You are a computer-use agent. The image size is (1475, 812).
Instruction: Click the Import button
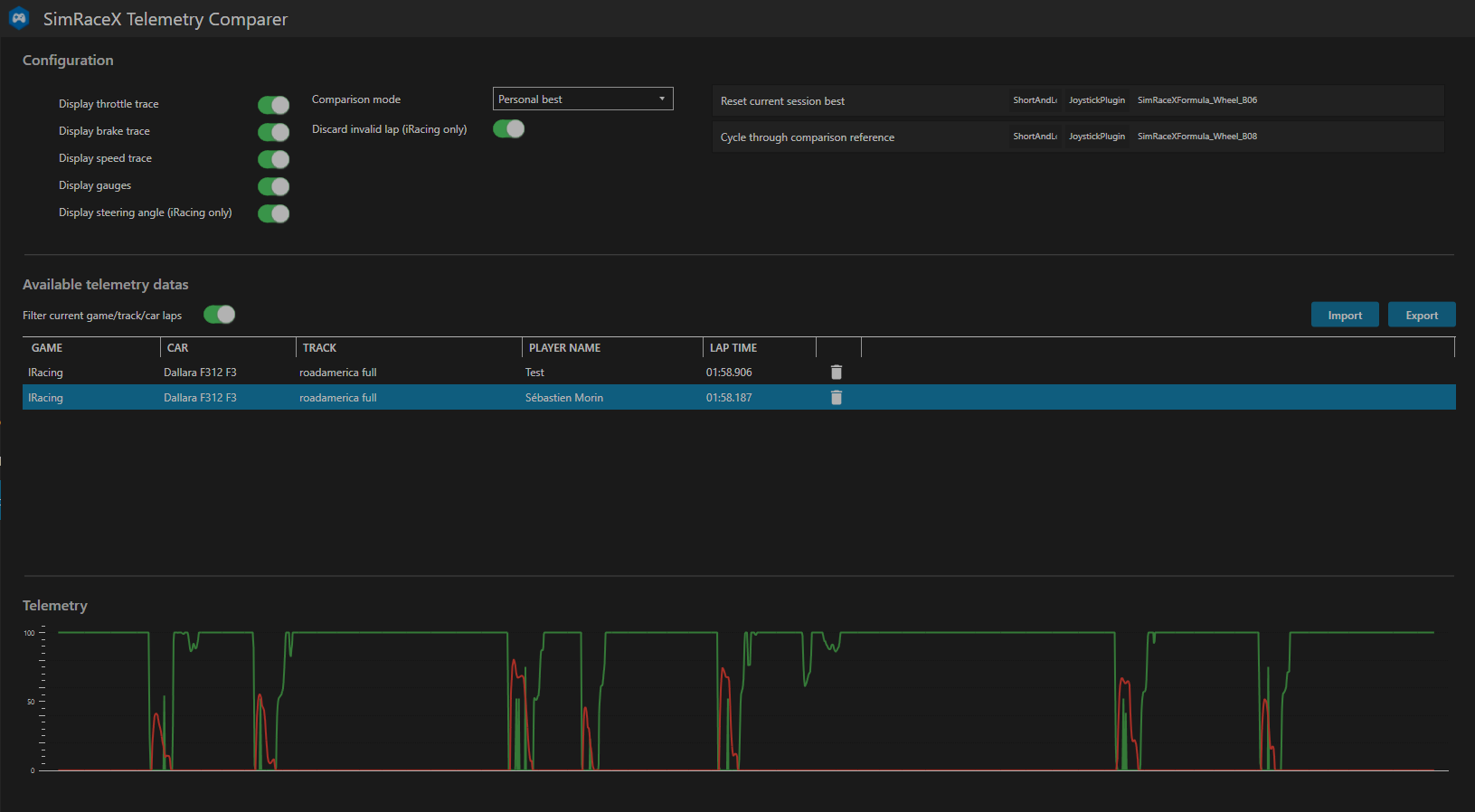[x=1345, y=315]
